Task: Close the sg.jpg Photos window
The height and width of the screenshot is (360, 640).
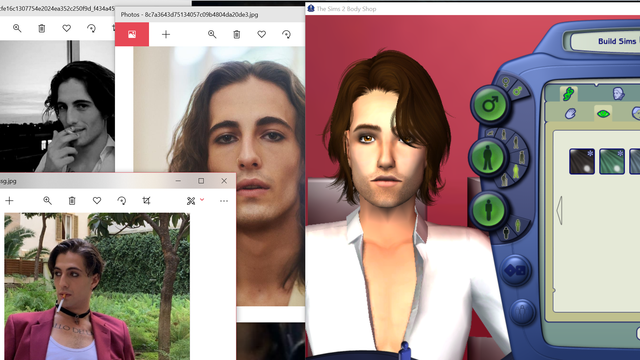Action: click(x=224, y=181)
